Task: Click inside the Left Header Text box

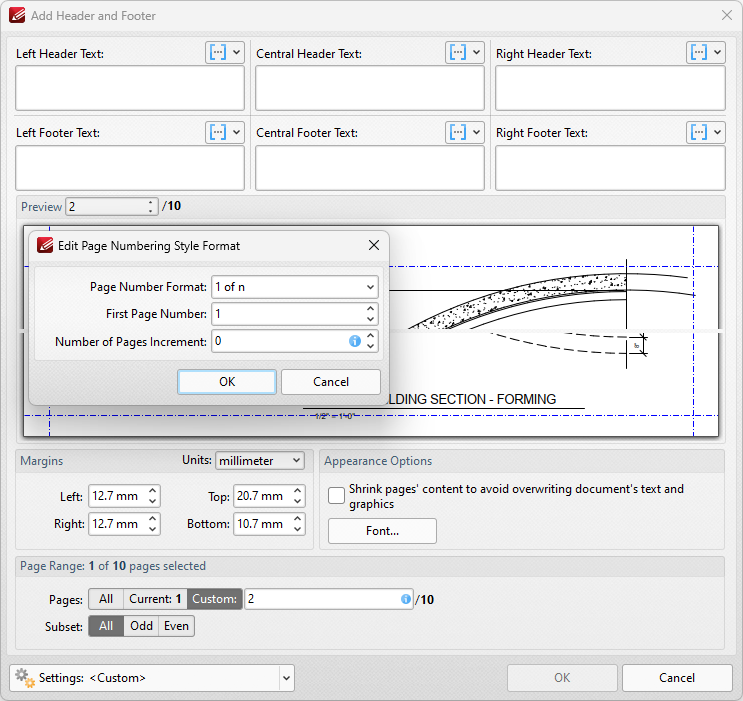Action: tap(130, 88)
